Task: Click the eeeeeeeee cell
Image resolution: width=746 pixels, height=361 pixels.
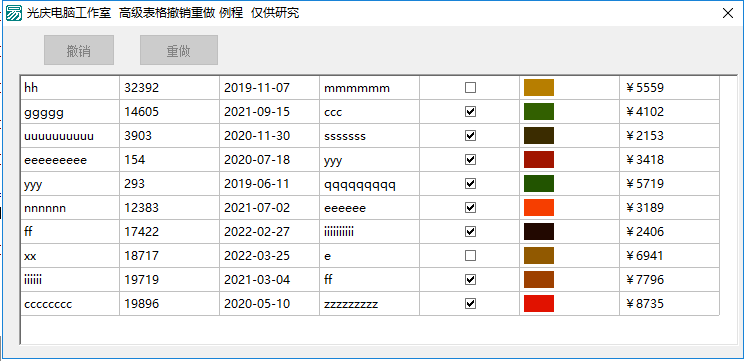Action: [70, 160]
